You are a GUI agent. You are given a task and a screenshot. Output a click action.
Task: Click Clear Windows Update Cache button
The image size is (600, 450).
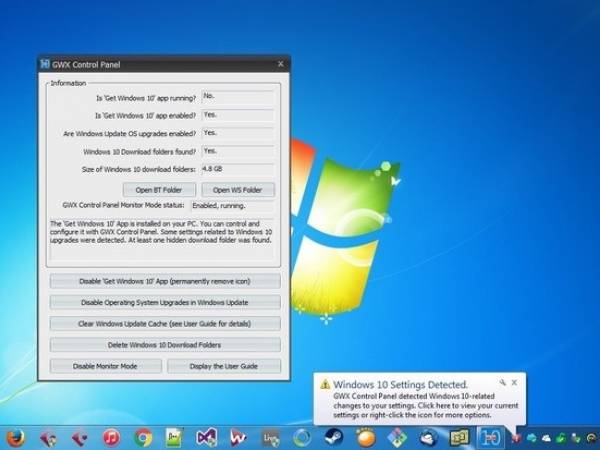point(165,324)
